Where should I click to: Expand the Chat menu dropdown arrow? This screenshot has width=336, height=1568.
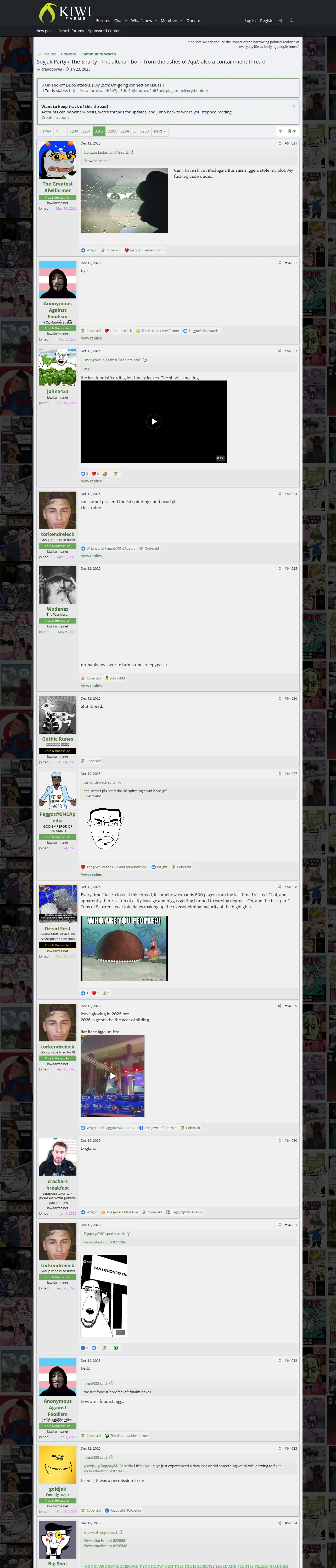pos(126,21)
